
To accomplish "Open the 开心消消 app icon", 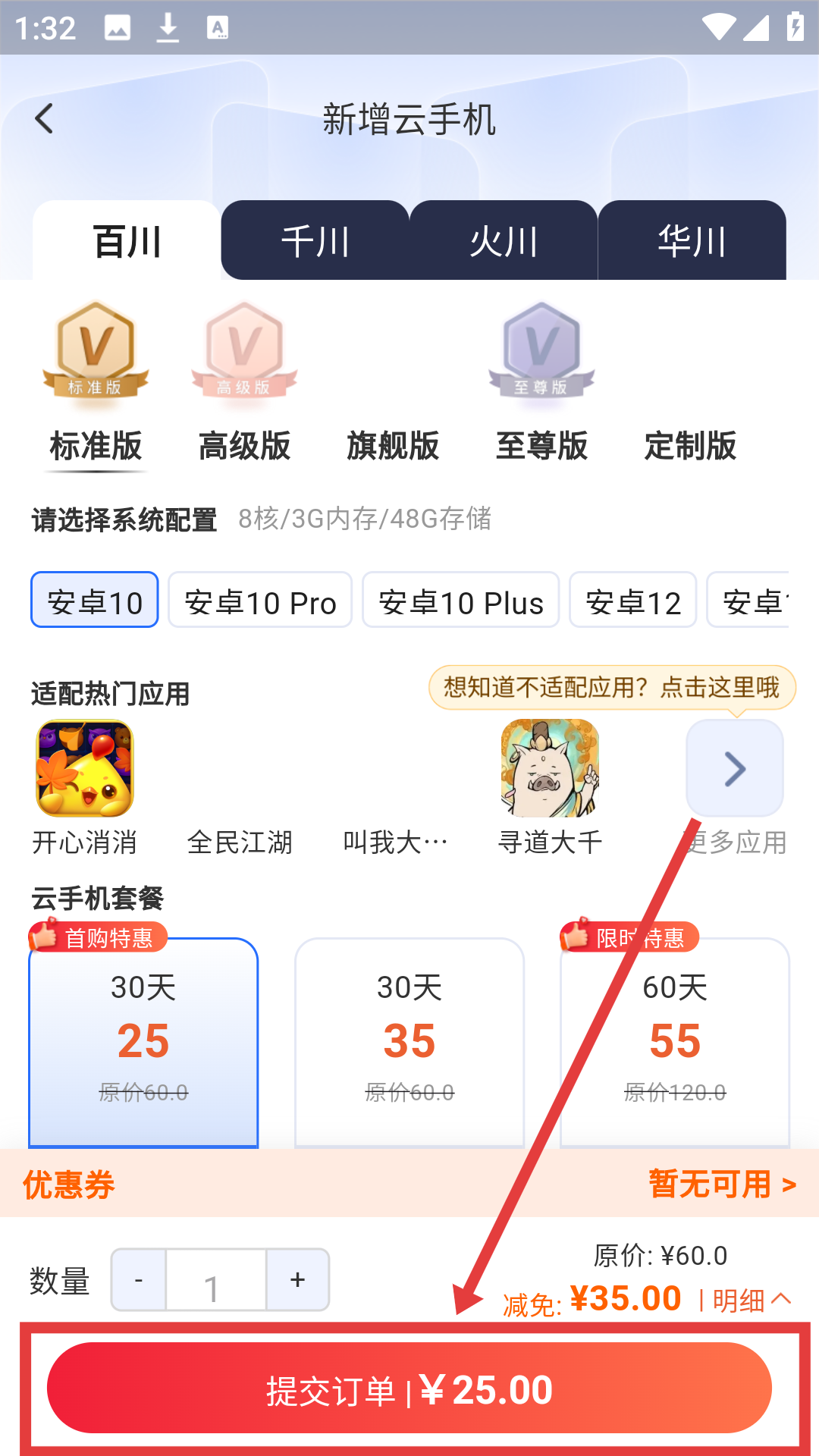I will tap(85, 768).
